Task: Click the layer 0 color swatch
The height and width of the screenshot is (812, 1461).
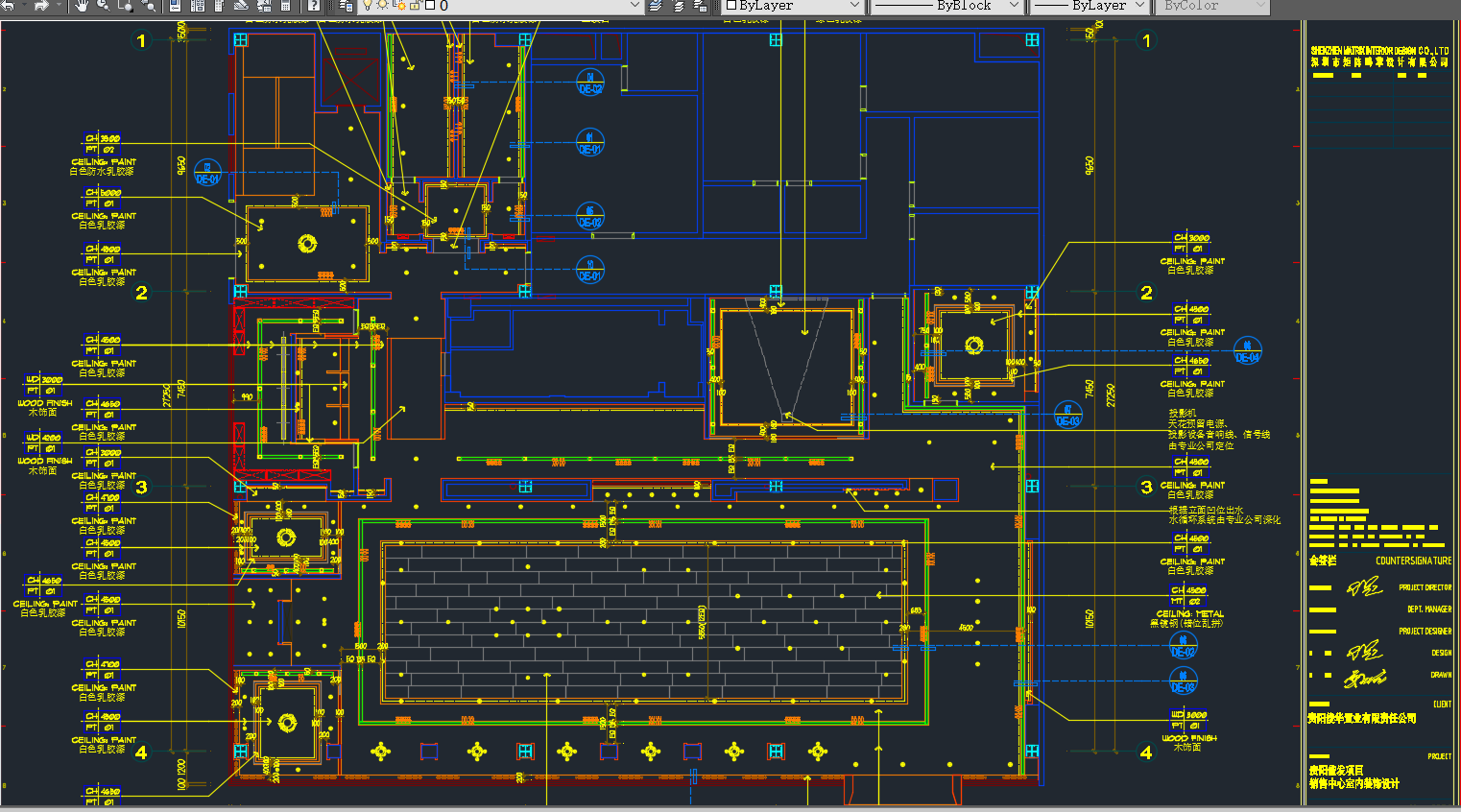Action: click(430, 5)
